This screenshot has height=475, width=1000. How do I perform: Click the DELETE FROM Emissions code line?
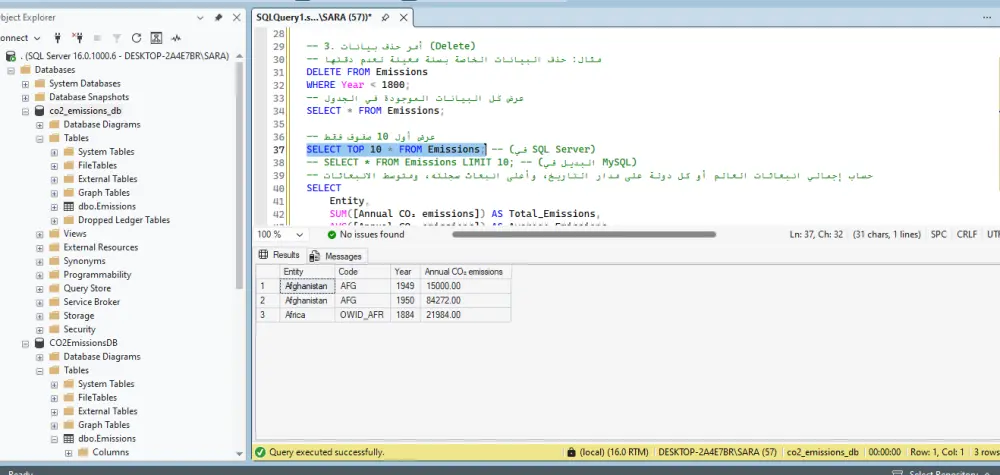point(367,72)
